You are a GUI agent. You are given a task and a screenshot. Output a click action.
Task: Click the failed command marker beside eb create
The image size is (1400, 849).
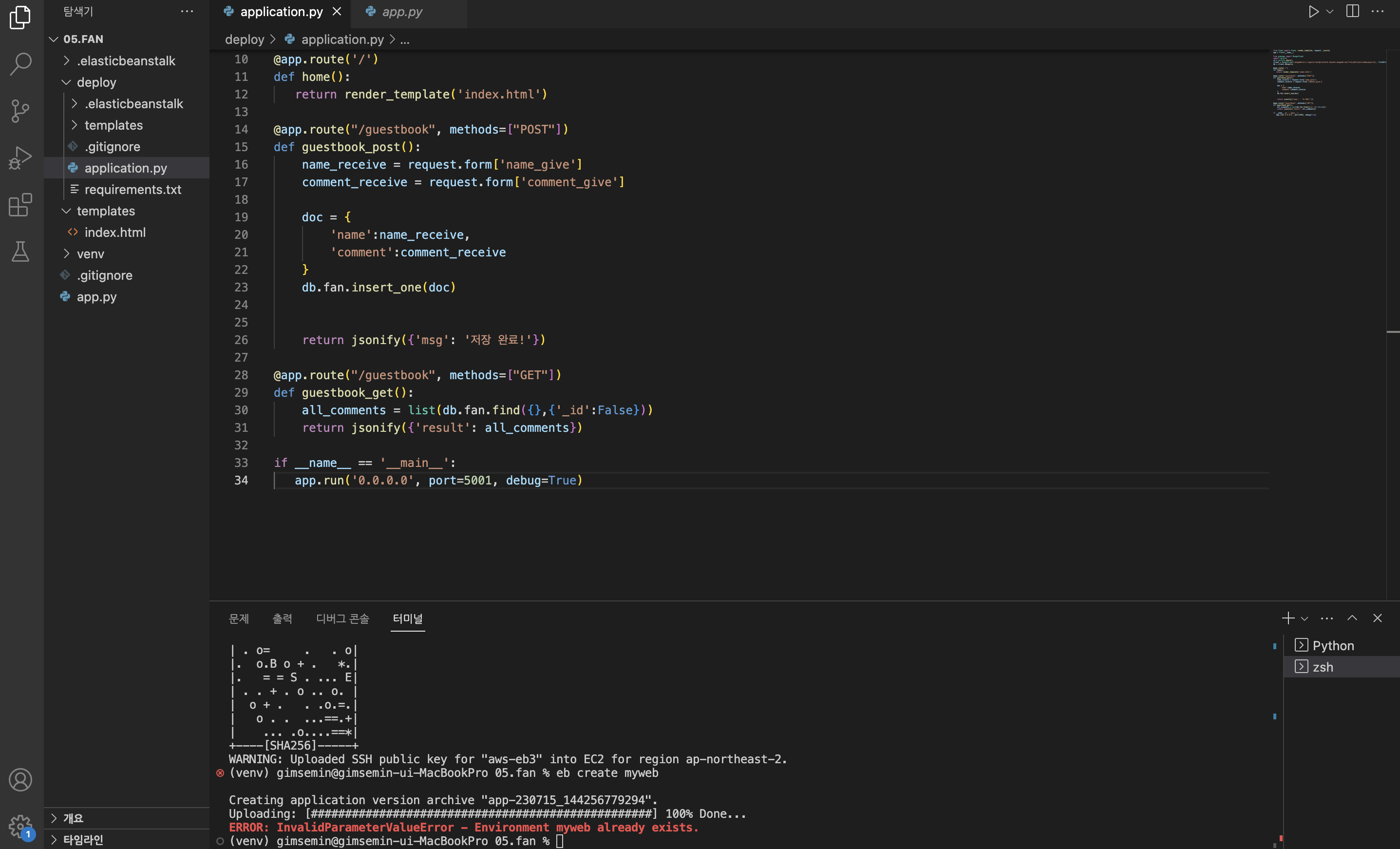(x=220, y=773)
